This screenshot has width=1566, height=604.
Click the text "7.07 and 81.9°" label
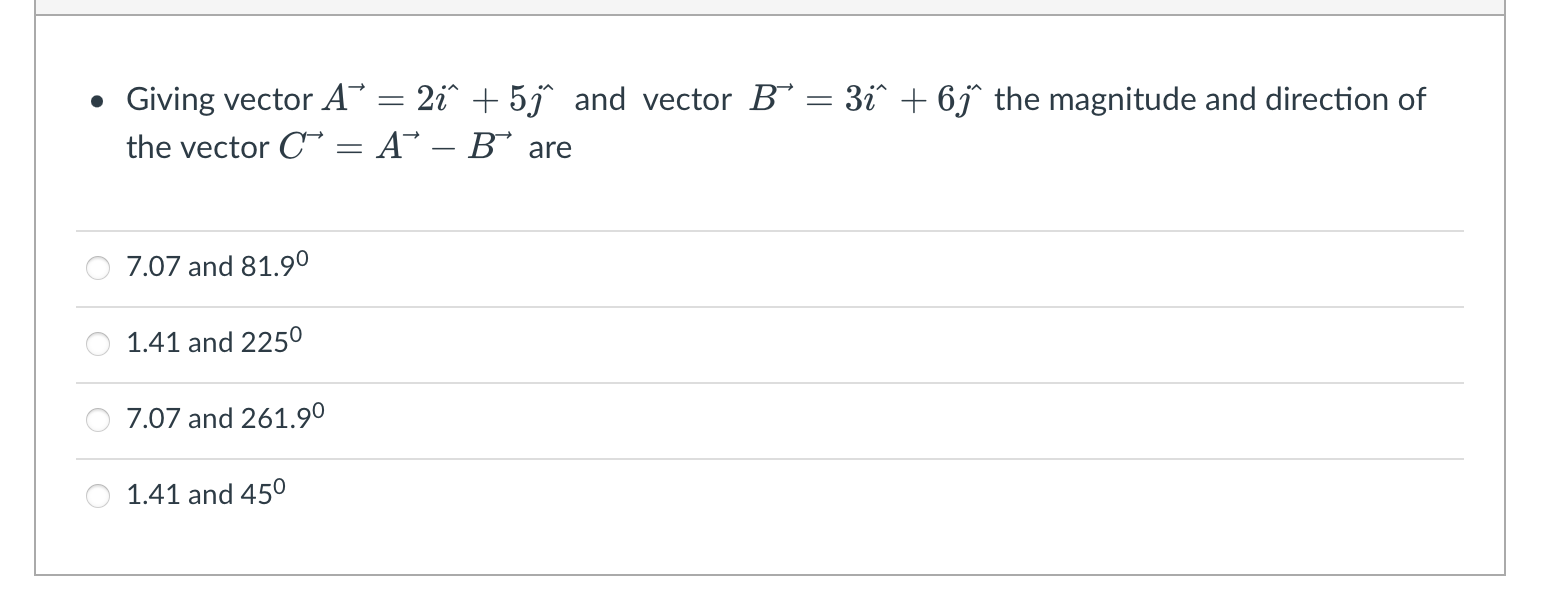[215, 266]
